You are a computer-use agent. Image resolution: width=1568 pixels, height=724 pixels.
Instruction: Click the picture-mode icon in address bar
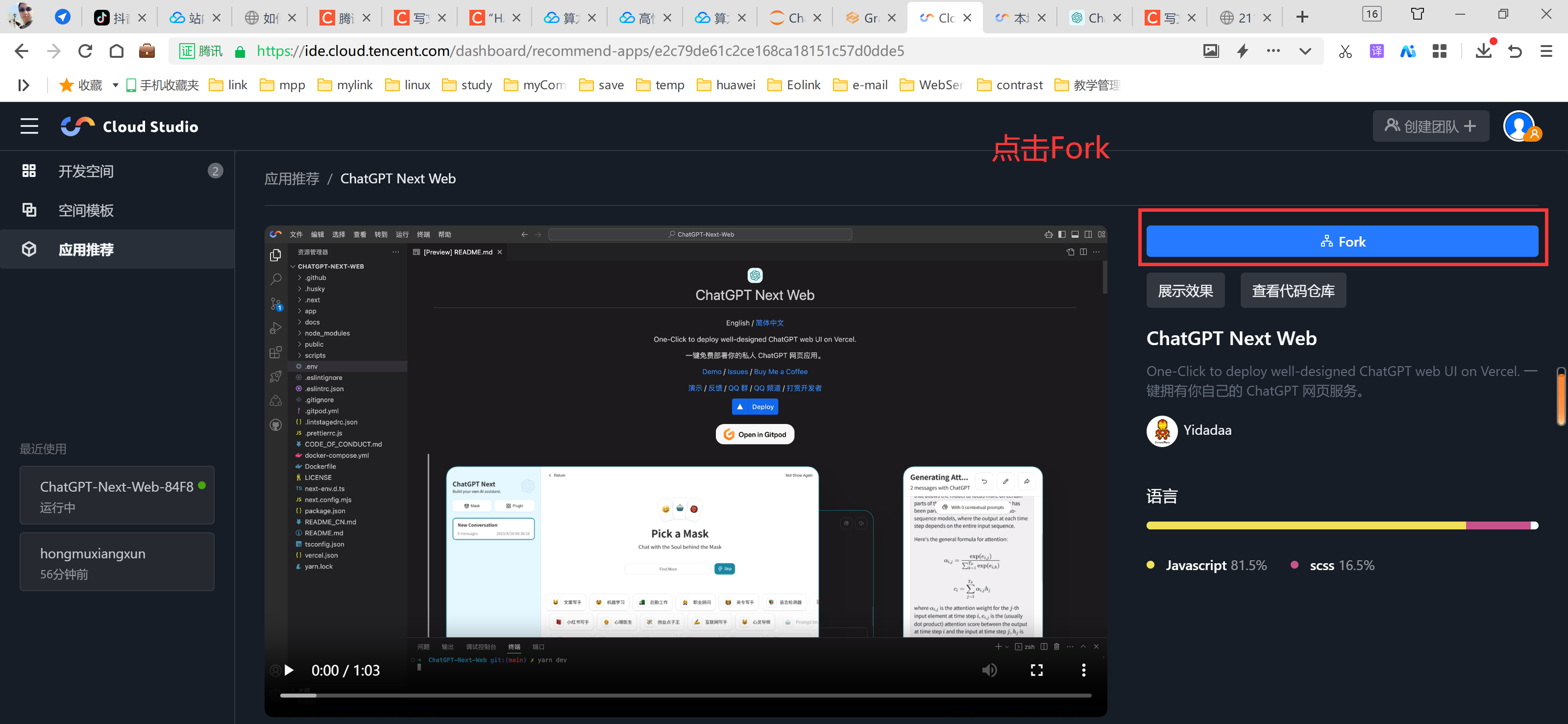(1211, 51)
